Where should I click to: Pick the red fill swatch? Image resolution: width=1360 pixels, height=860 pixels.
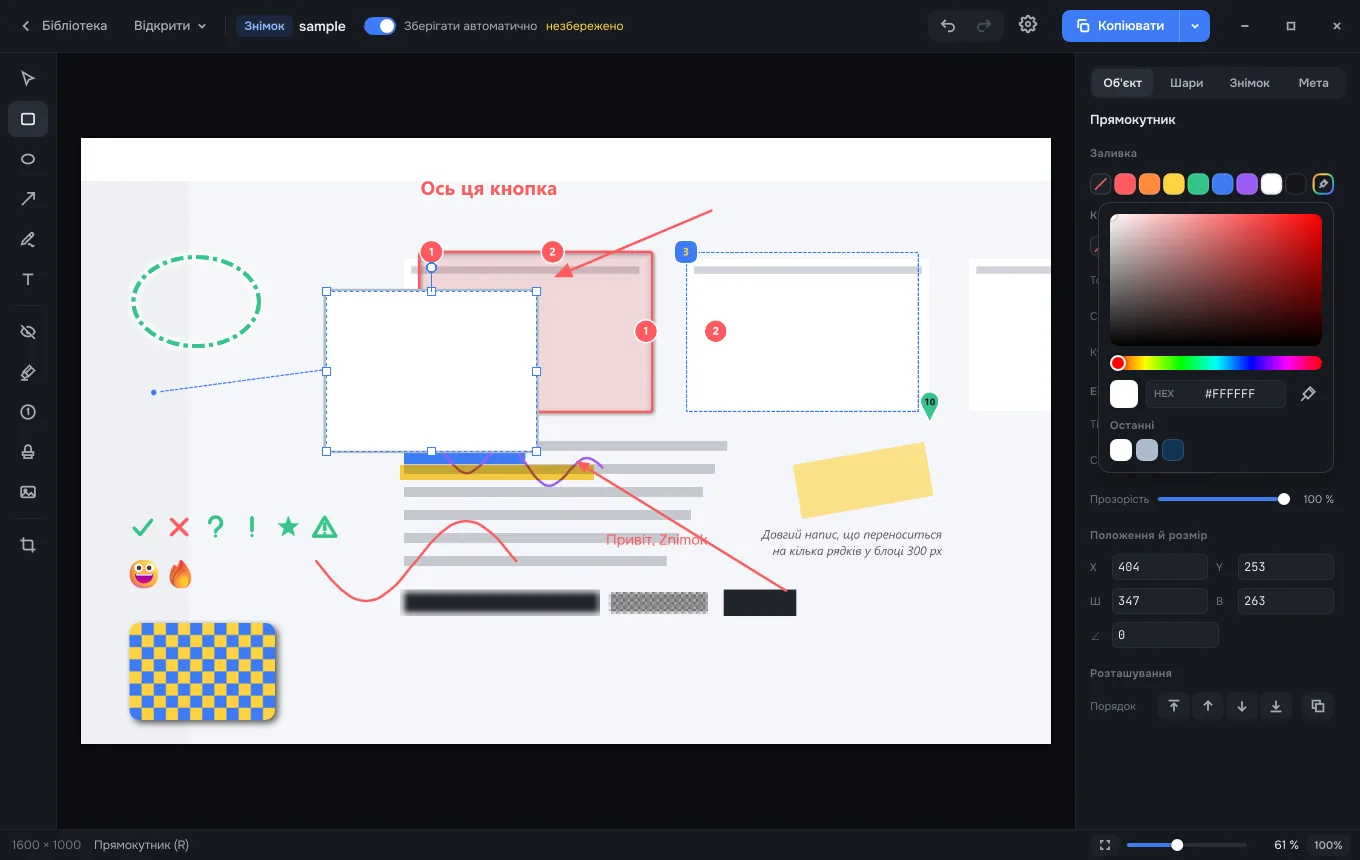point(1125,184)
